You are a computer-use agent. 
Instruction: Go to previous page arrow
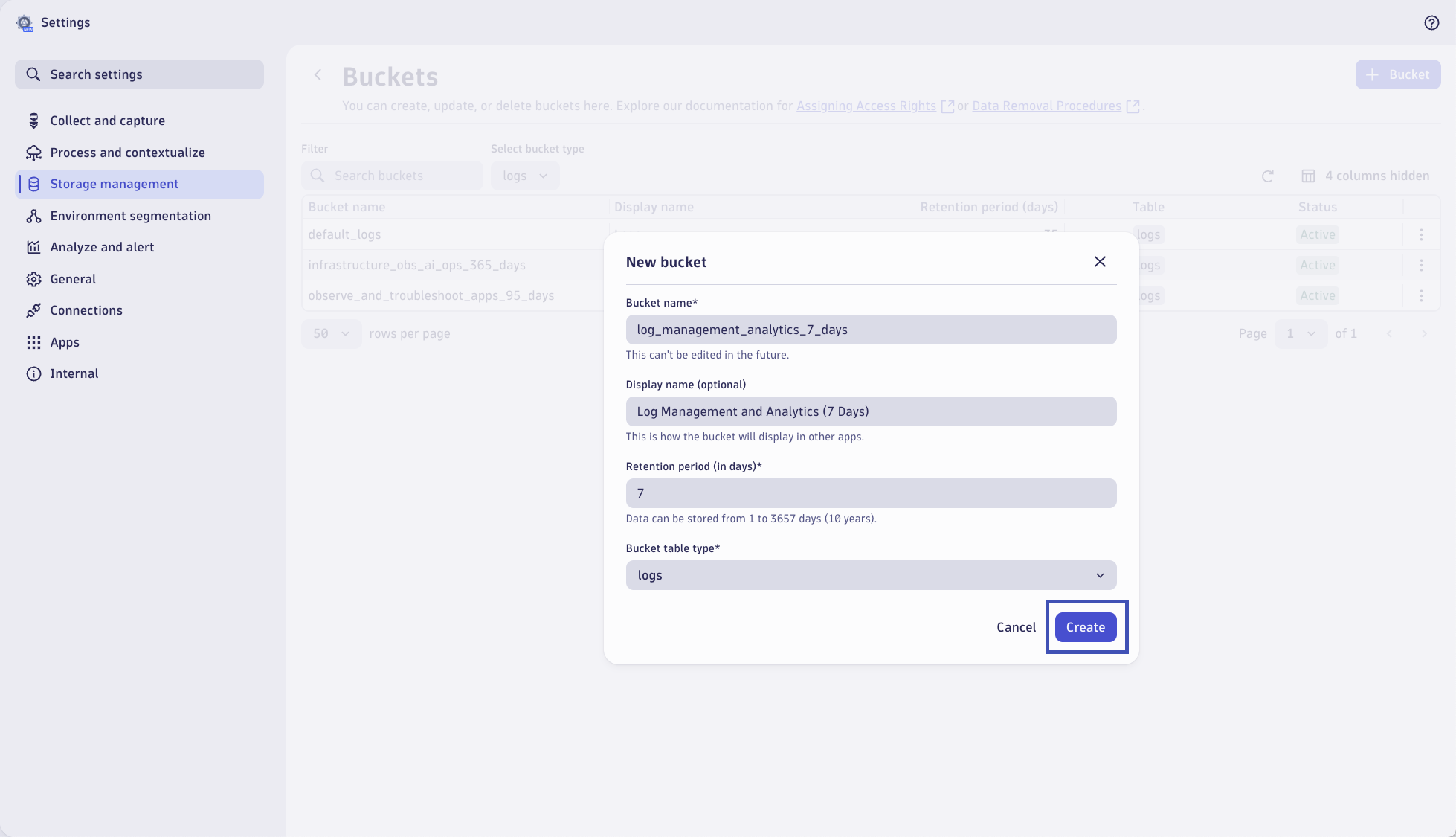tap(1389, 334)
